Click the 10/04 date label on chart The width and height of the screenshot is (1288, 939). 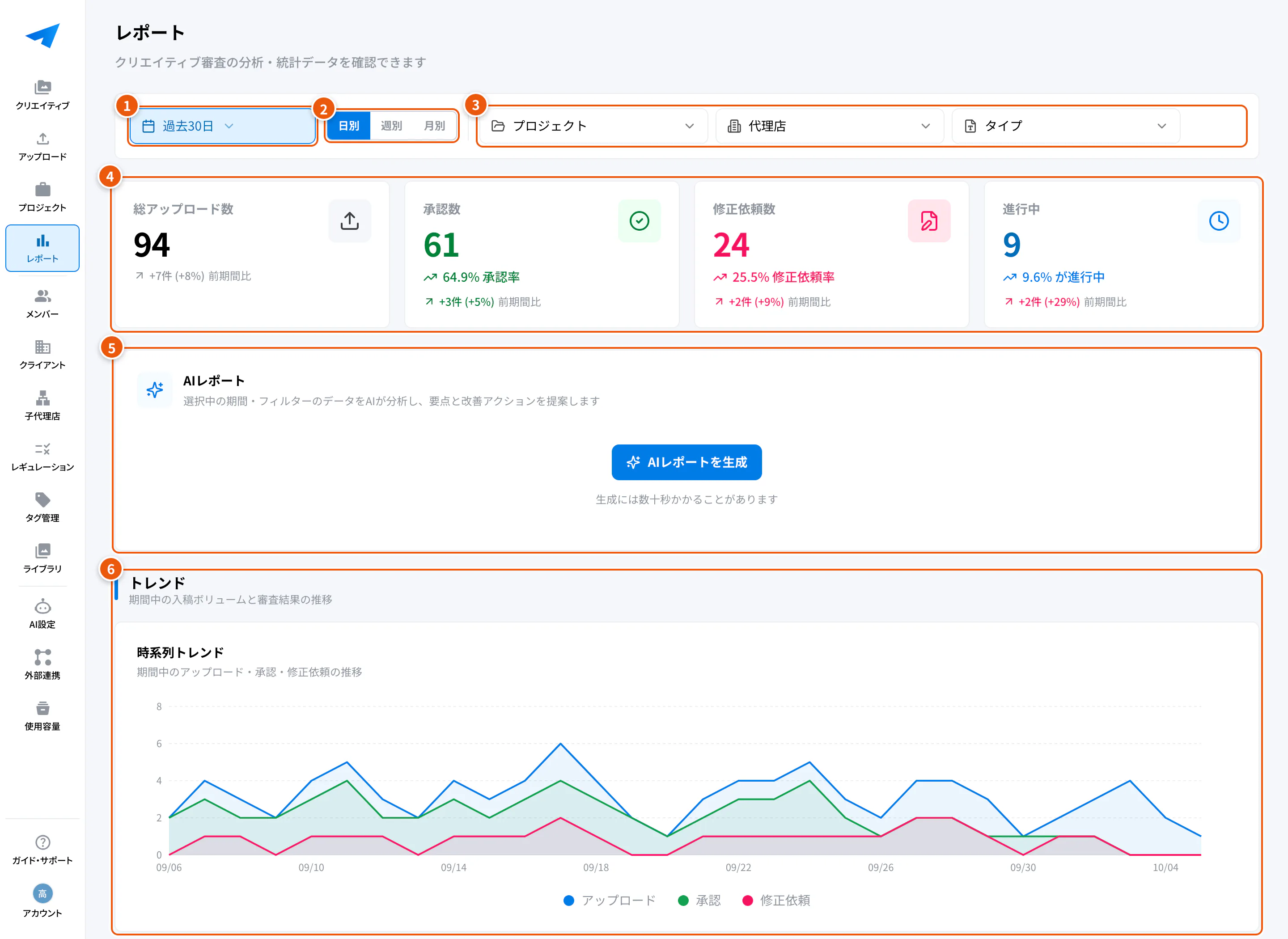pyautogui.click(x=1165, y=867)
